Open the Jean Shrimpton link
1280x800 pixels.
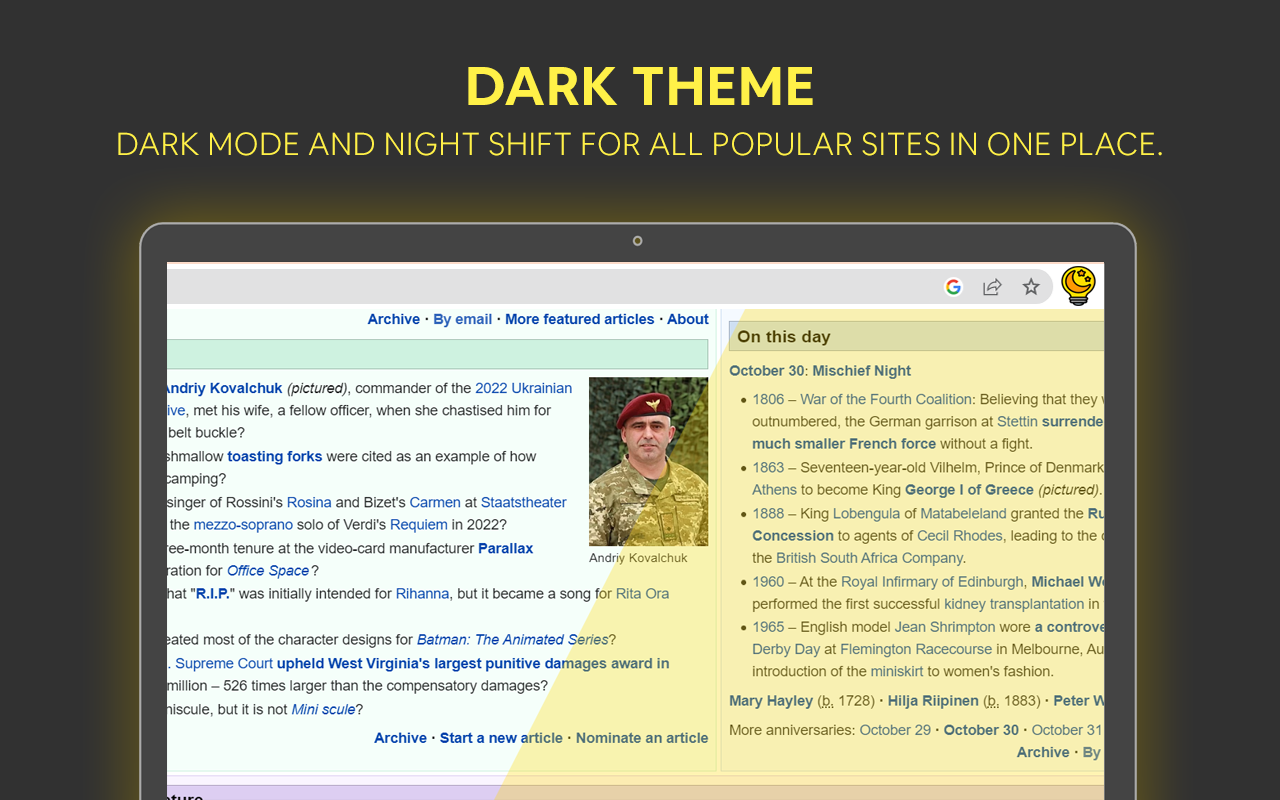coord(945,627)
